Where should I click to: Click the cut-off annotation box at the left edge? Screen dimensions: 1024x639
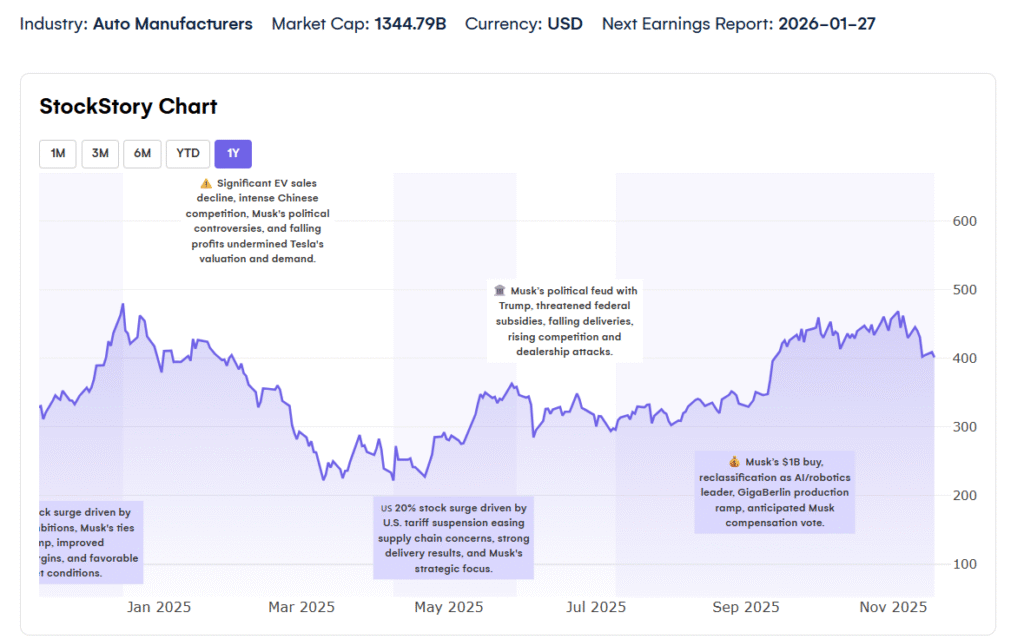[90, 542]
